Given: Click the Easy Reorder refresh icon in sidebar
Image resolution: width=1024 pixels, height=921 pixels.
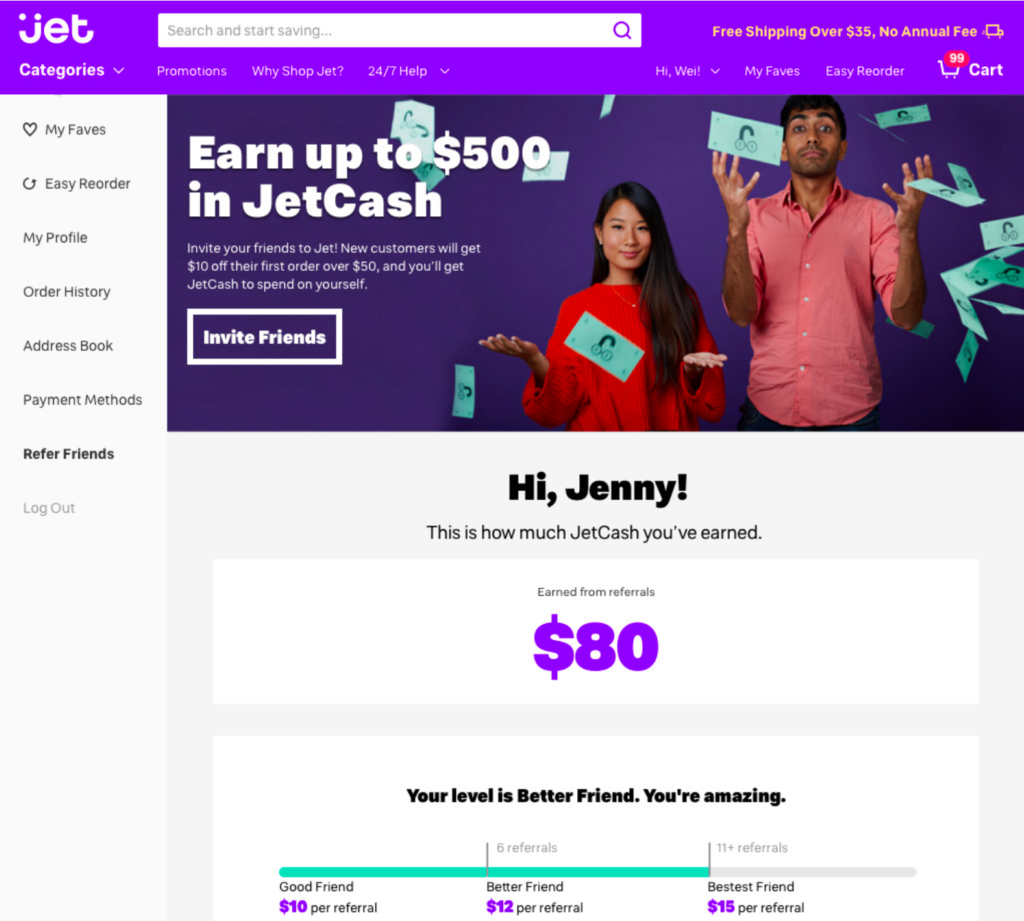Looking at the screenshot, I should [x=29, y=184].
